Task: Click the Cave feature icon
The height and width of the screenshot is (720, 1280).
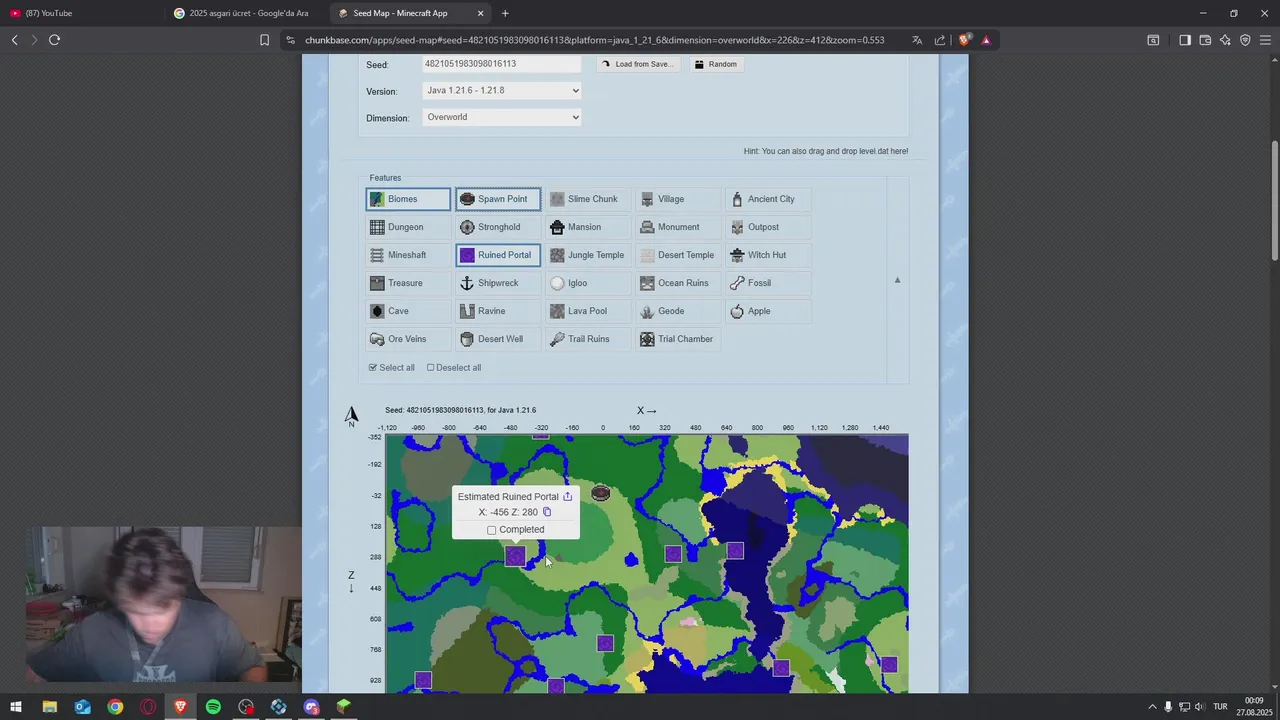Action: tap(377, 311)
